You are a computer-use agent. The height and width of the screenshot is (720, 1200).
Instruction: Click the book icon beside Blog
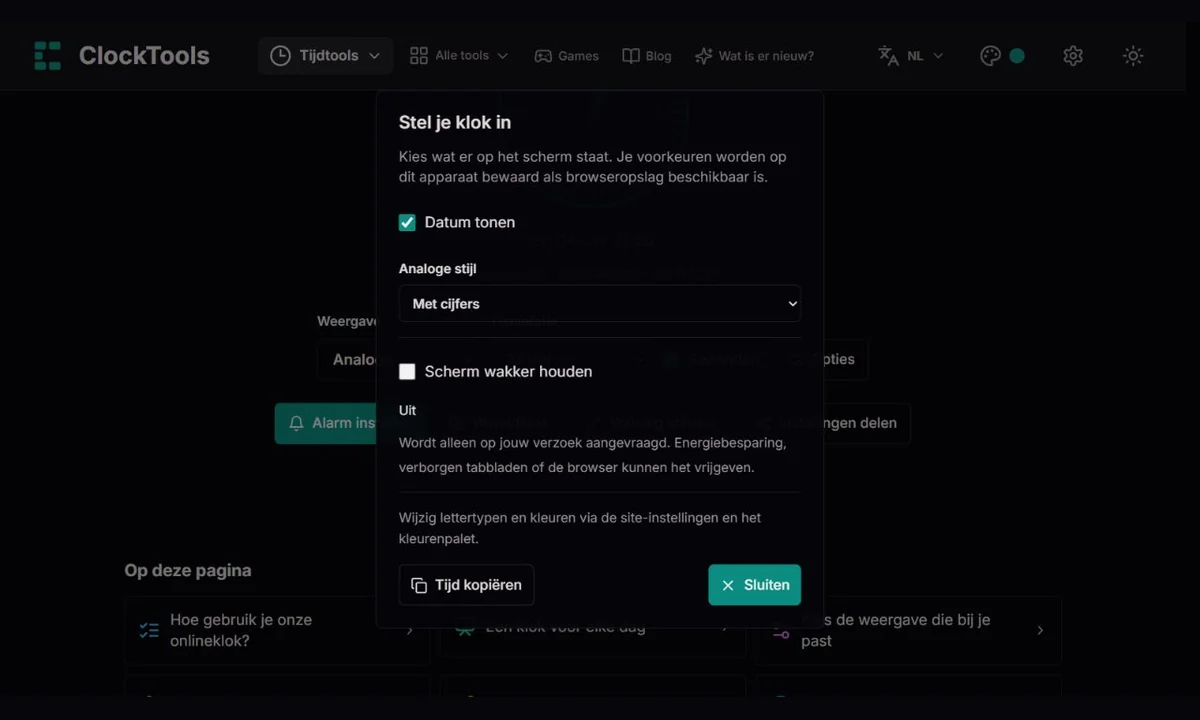click(631, 56)
